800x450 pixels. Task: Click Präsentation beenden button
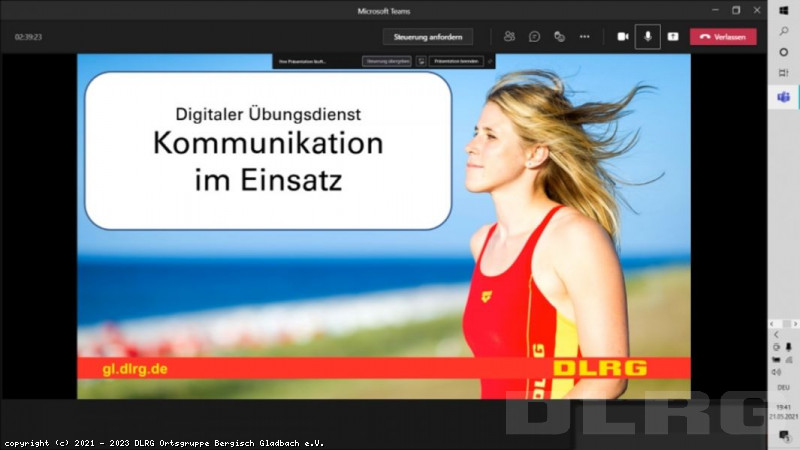(x=456, y=61)
